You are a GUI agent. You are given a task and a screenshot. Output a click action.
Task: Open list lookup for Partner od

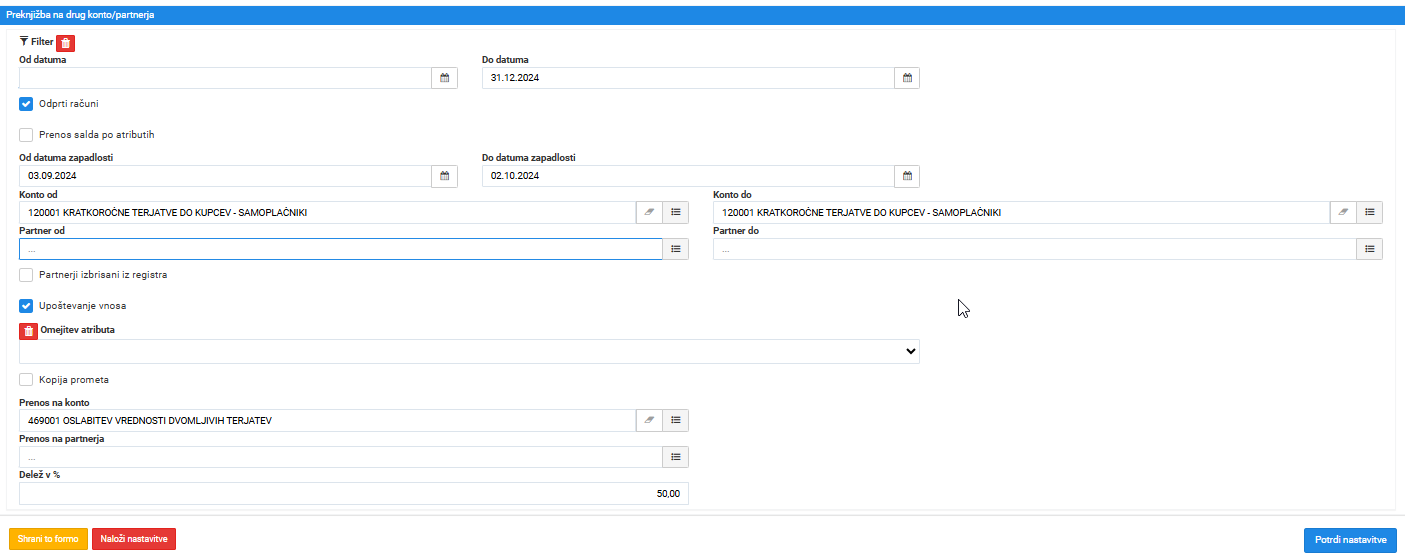point(676,249)
